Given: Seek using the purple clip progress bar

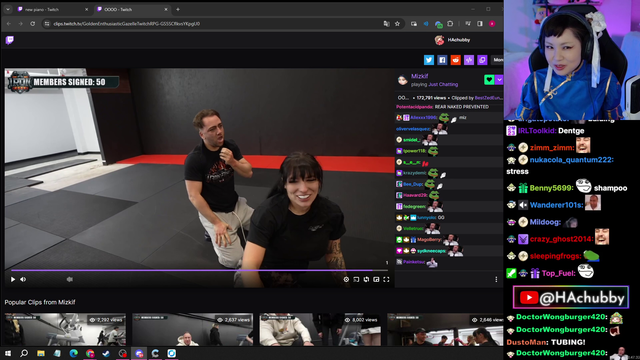Looking at the screenshot, I should (199, 270).
